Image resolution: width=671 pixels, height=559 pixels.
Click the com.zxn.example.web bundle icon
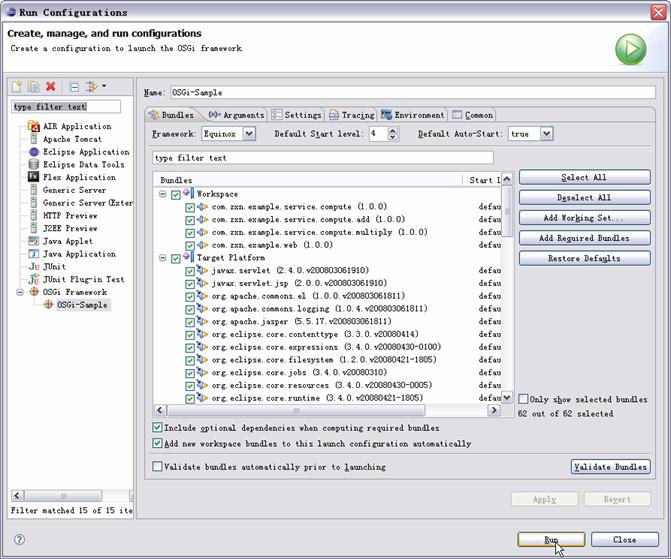click(x=202, y=245)
